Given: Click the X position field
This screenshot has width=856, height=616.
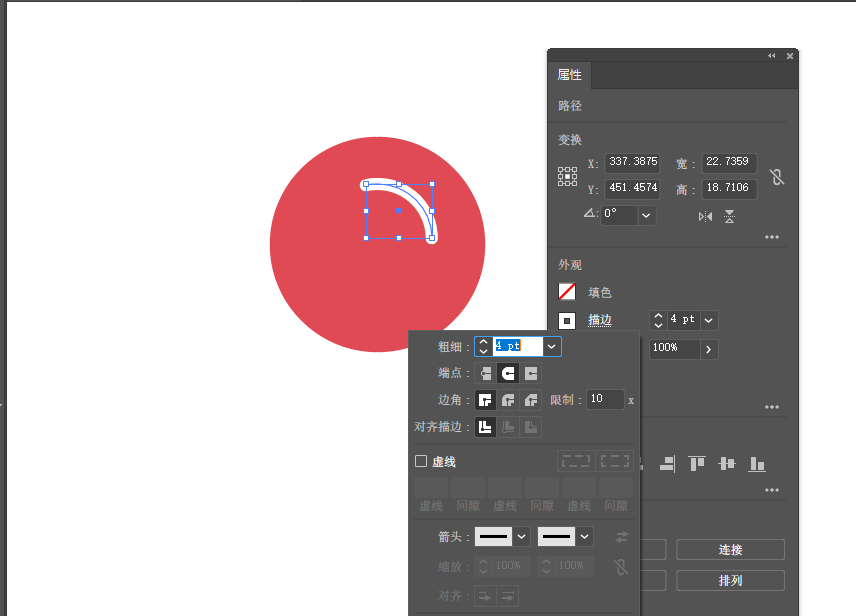Looking at the screenshot, I should 632,162.
